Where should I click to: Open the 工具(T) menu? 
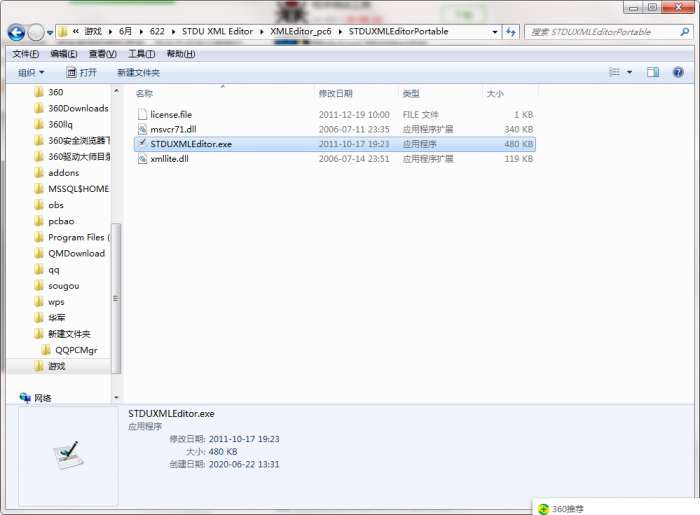(x=142, y=54)
